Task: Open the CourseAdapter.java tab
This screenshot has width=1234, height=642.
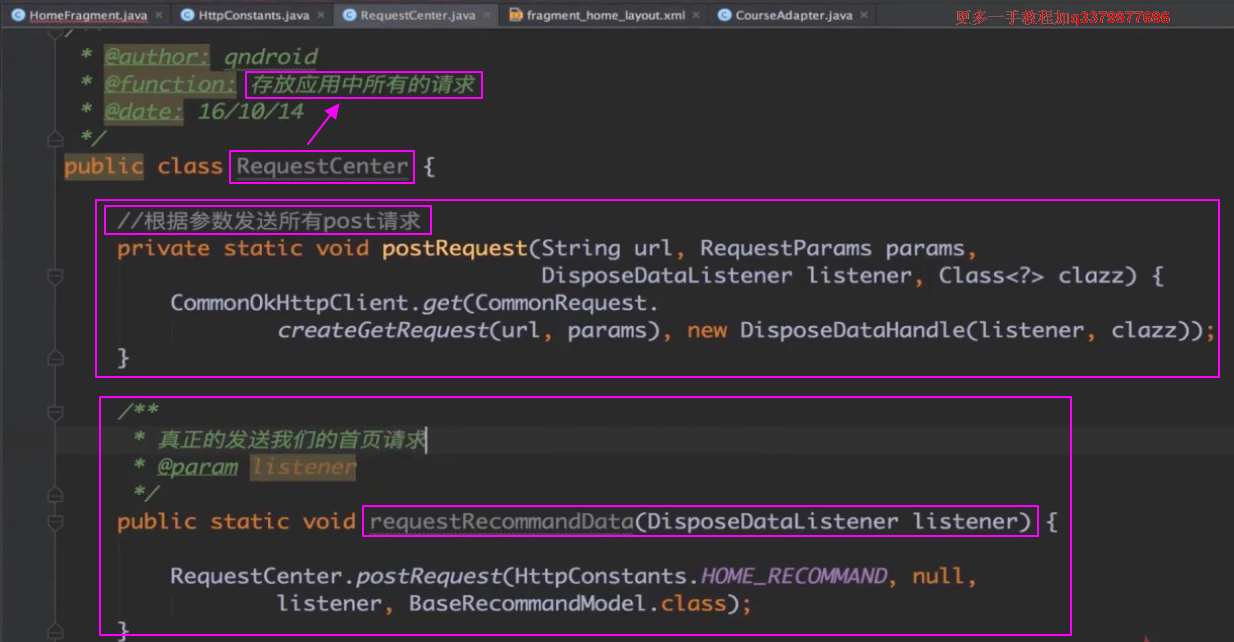Action: tap(793, 16)
